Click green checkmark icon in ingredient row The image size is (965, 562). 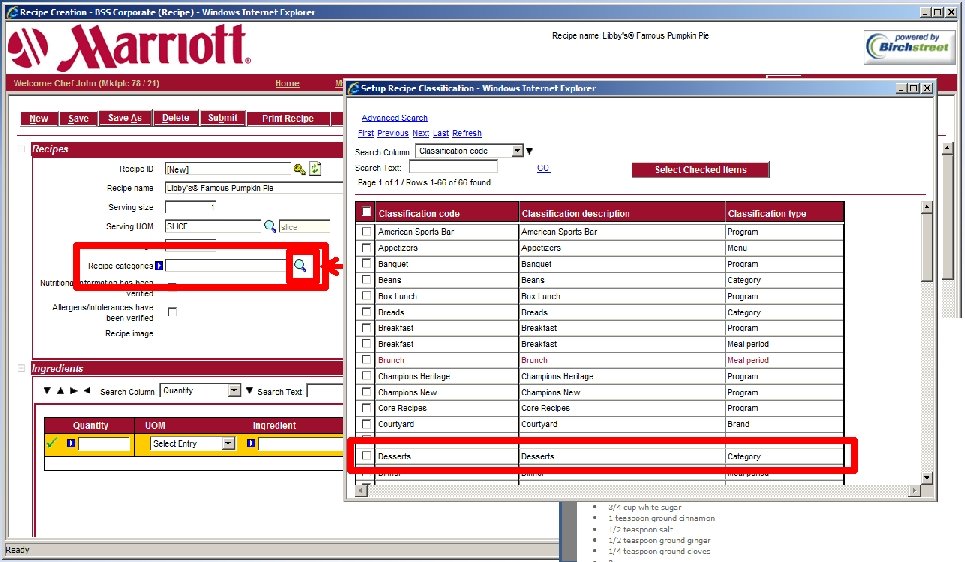coord(52,443)
